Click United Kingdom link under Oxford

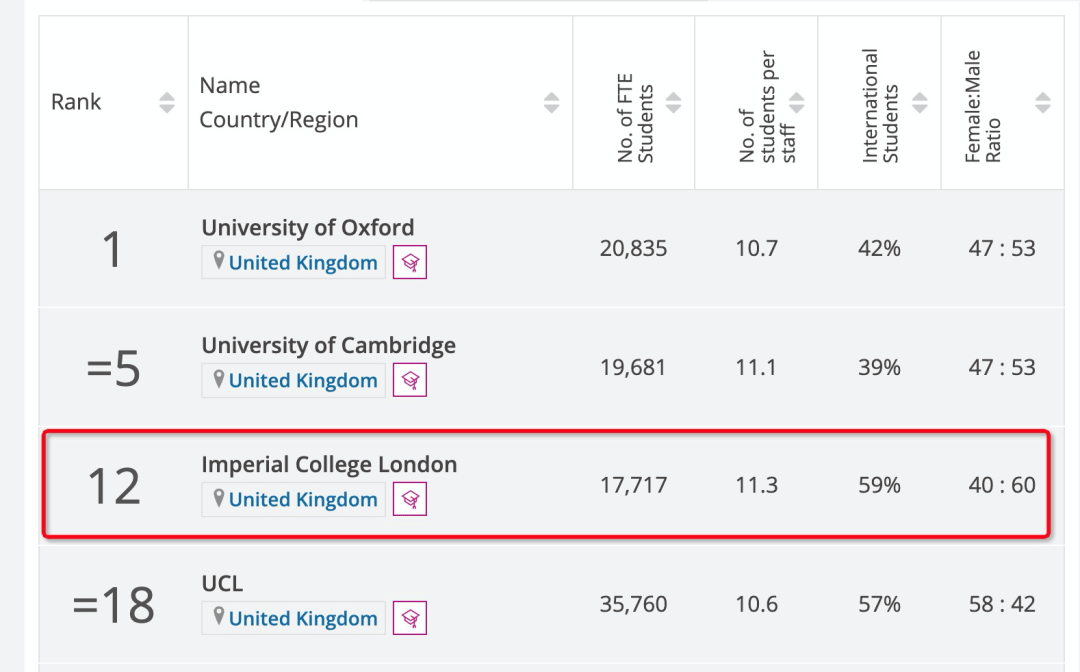pos(303,262)
